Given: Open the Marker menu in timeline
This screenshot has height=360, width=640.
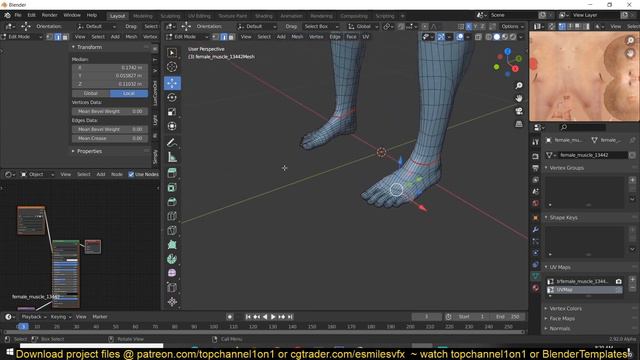Looking at the screenshot, I should click(x=100, y=317).
